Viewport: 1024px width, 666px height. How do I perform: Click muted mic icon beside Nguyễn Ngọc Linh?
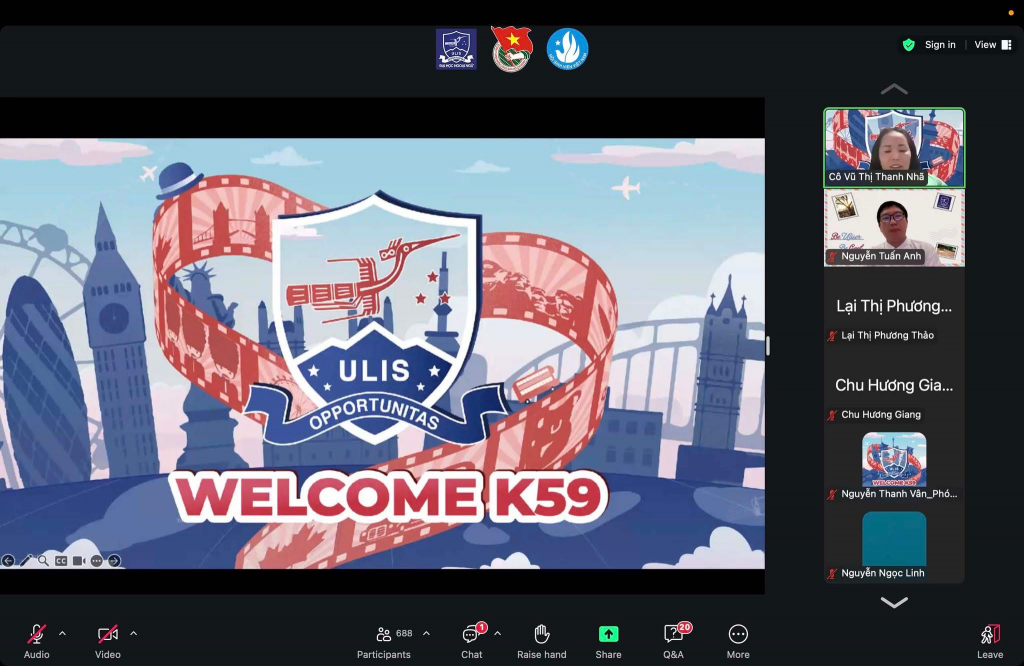833,573
